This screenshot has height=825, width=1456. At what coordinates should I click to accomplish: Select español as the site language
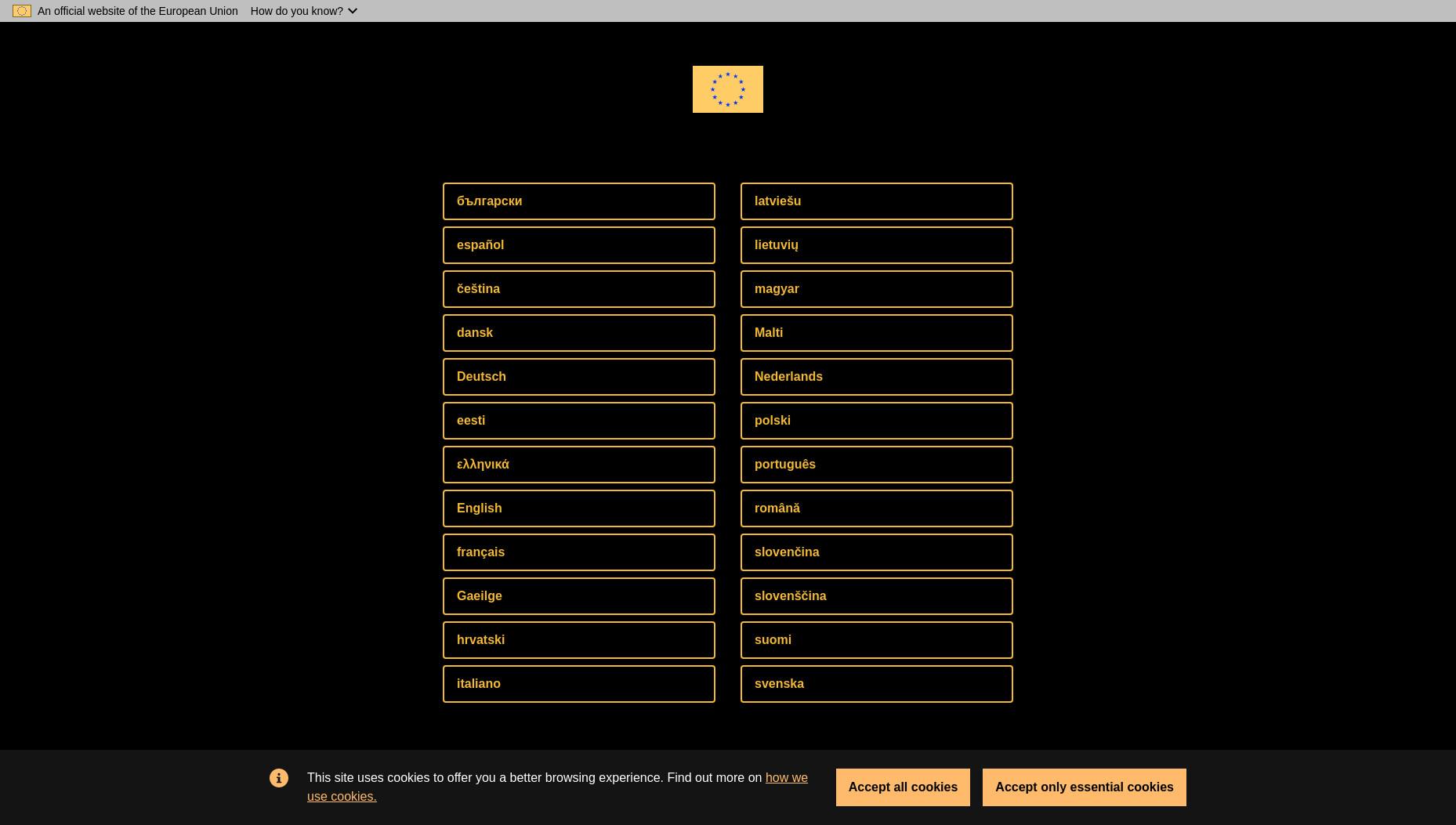click(x=579, y=245)
